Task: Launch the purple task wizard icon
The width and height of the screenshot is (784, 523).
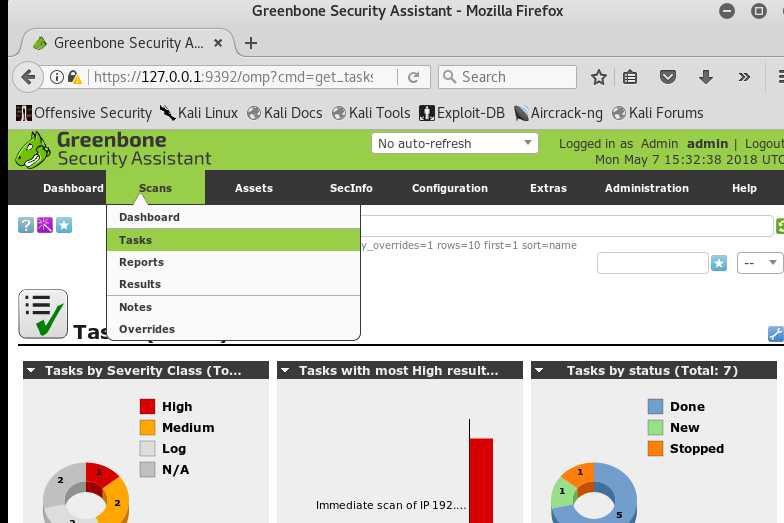Action: tap(44, 225)
